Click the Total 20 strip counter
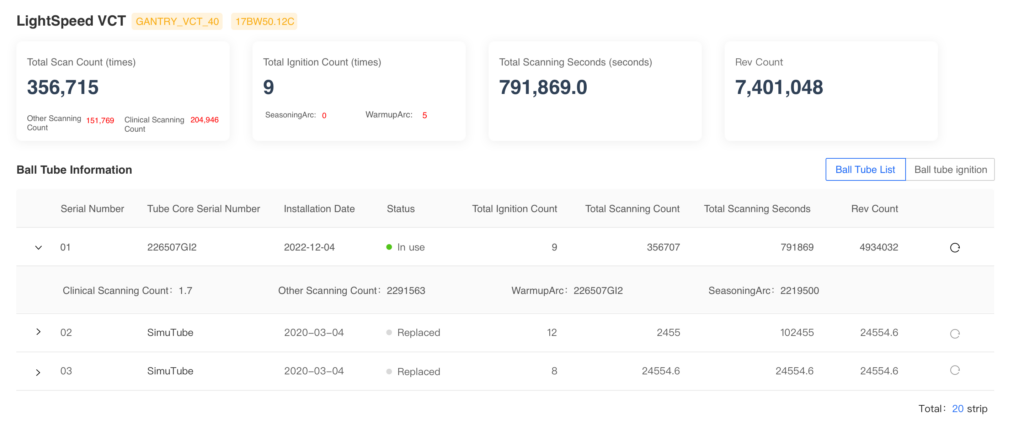The height and width of the screenshot is (437, 1024). [x=953, y=409]
